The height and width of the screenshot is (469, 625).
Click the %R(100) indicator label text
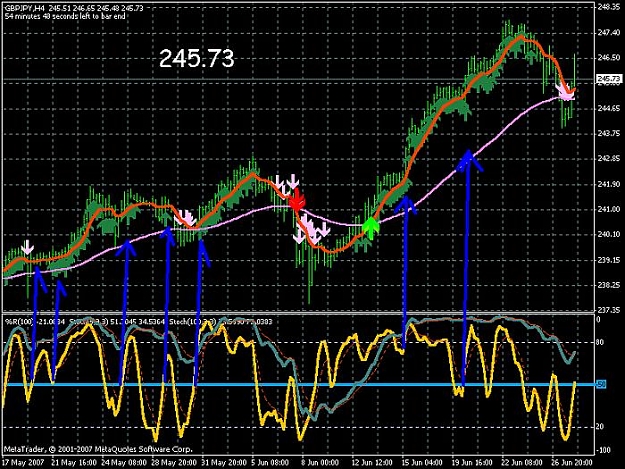[20, 321]
